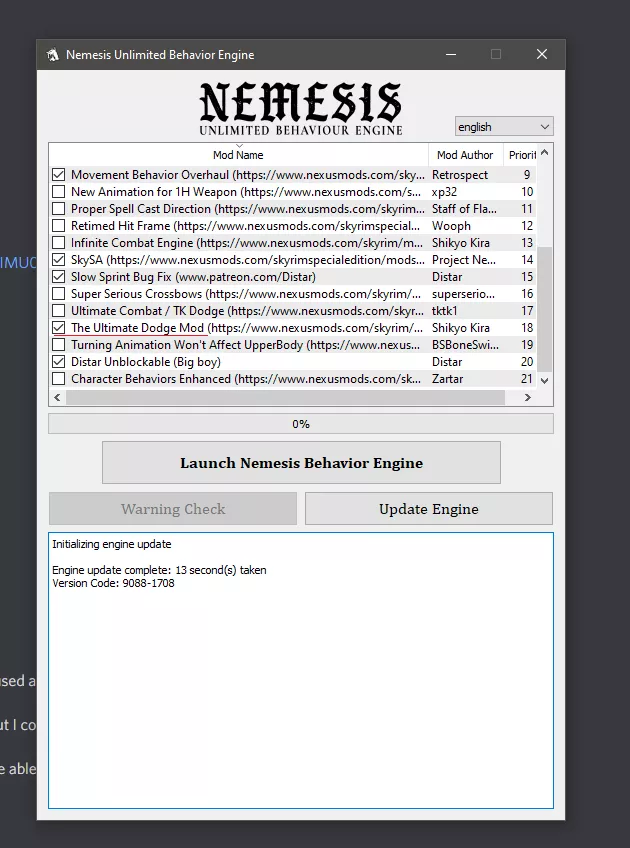Enable the Infinite Combat Engine checkbox
This screenshot has height=848, width=630.
tap(58, 243)
